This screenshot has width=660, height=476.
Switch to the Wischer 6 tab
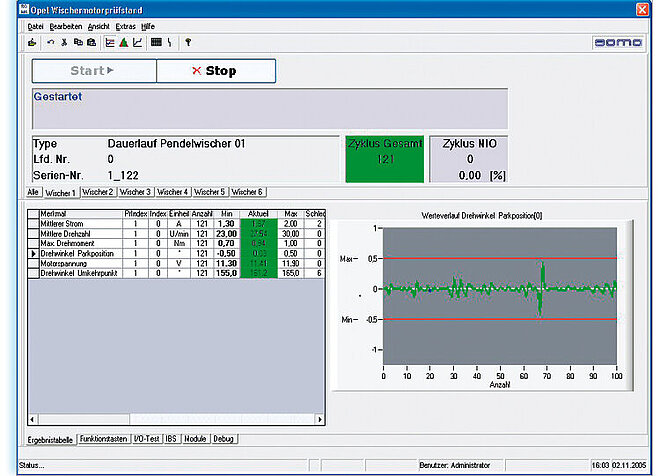tap(247, 192)
